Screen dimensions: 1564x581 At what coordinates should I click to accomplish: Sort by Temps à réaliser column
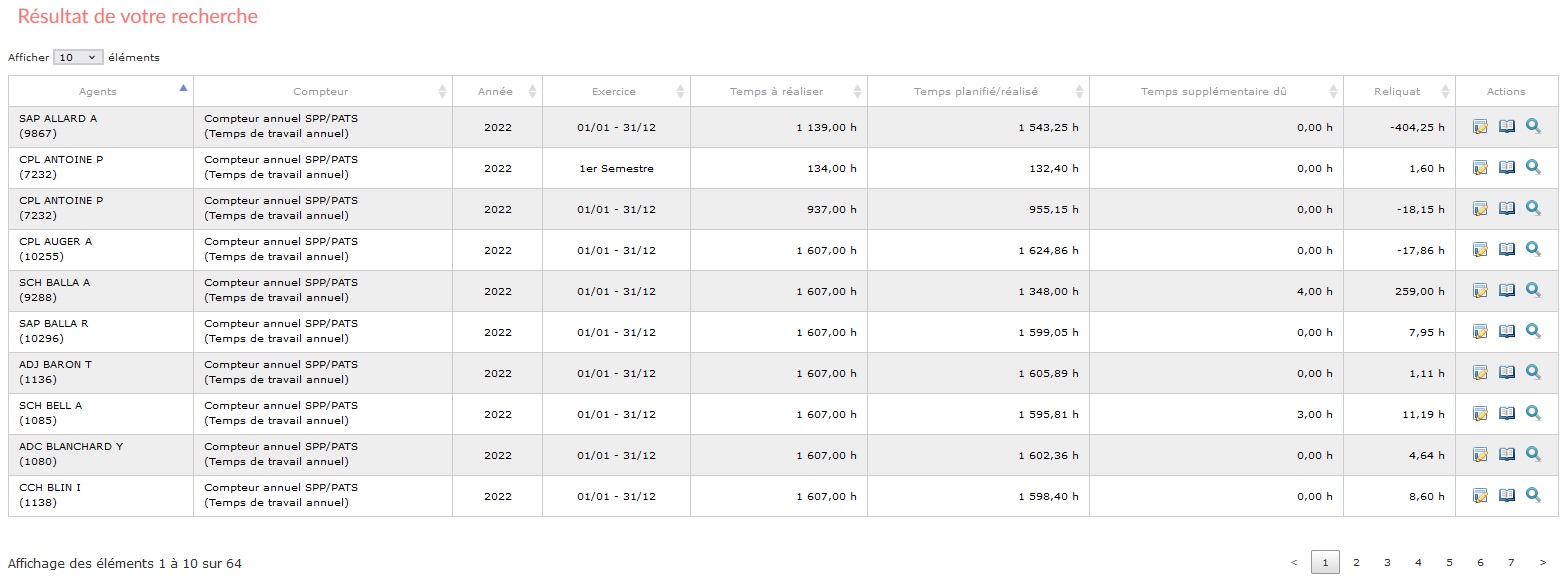pyautogui.click(x=779, y=91)
